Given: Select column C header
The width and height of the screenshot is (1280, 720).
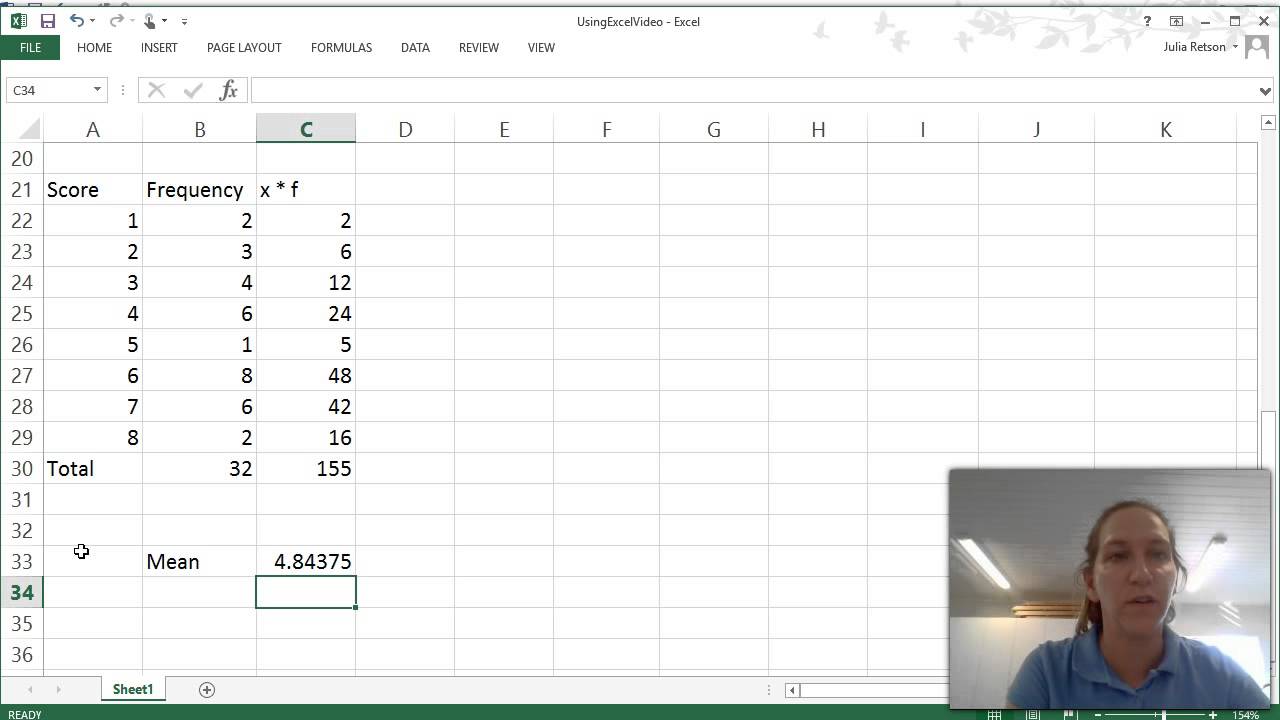Looking at the screenshot, I should tap(306, 129).
